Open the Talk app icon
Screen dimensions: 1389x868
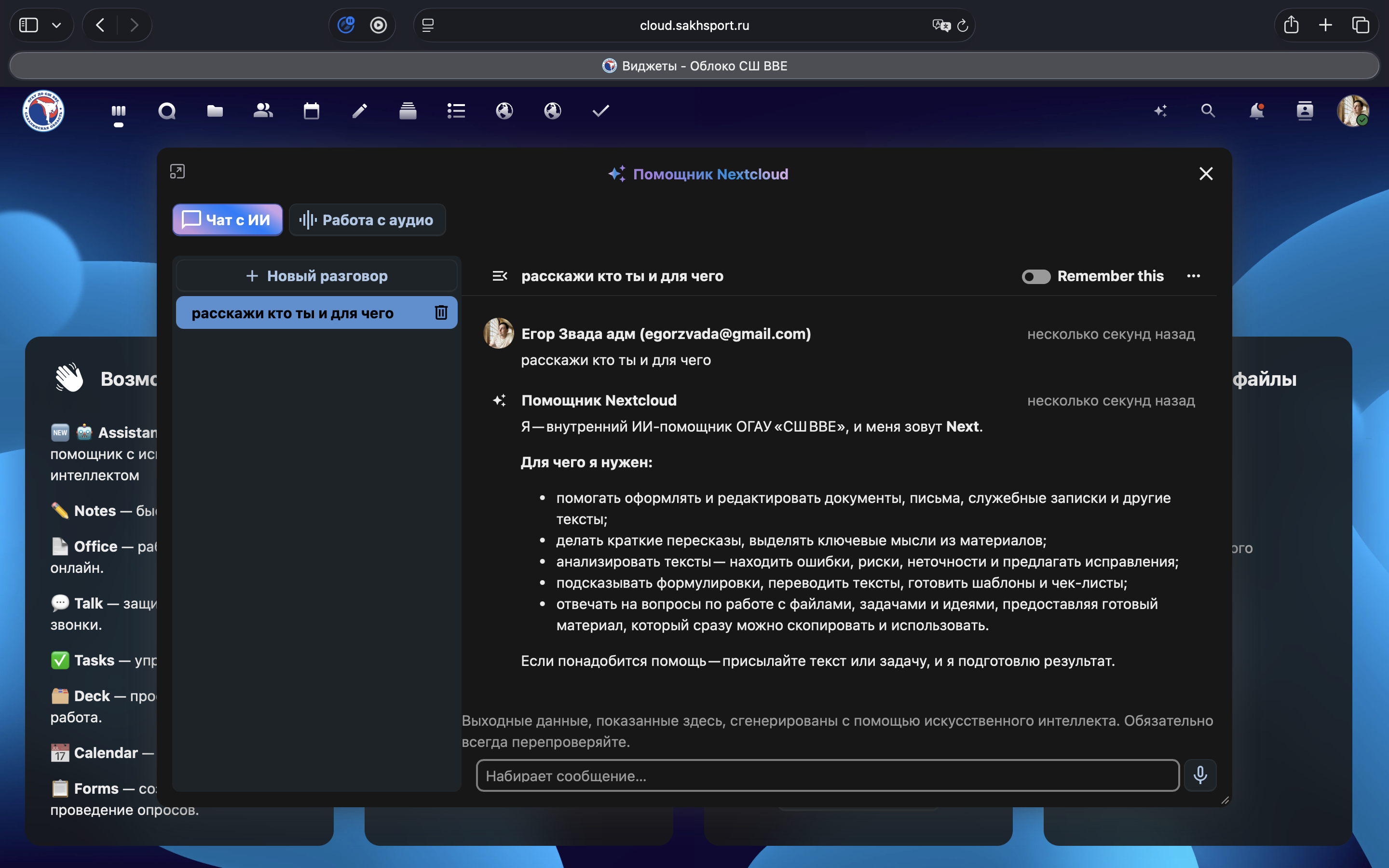click(167, 111)
